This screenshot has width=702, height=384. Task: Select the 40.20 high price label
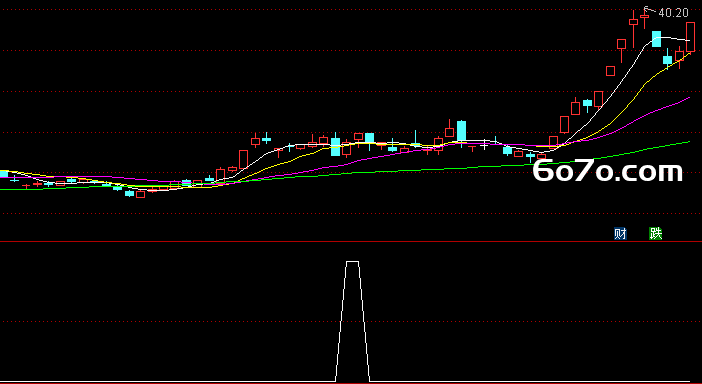[x=673, y=13]
